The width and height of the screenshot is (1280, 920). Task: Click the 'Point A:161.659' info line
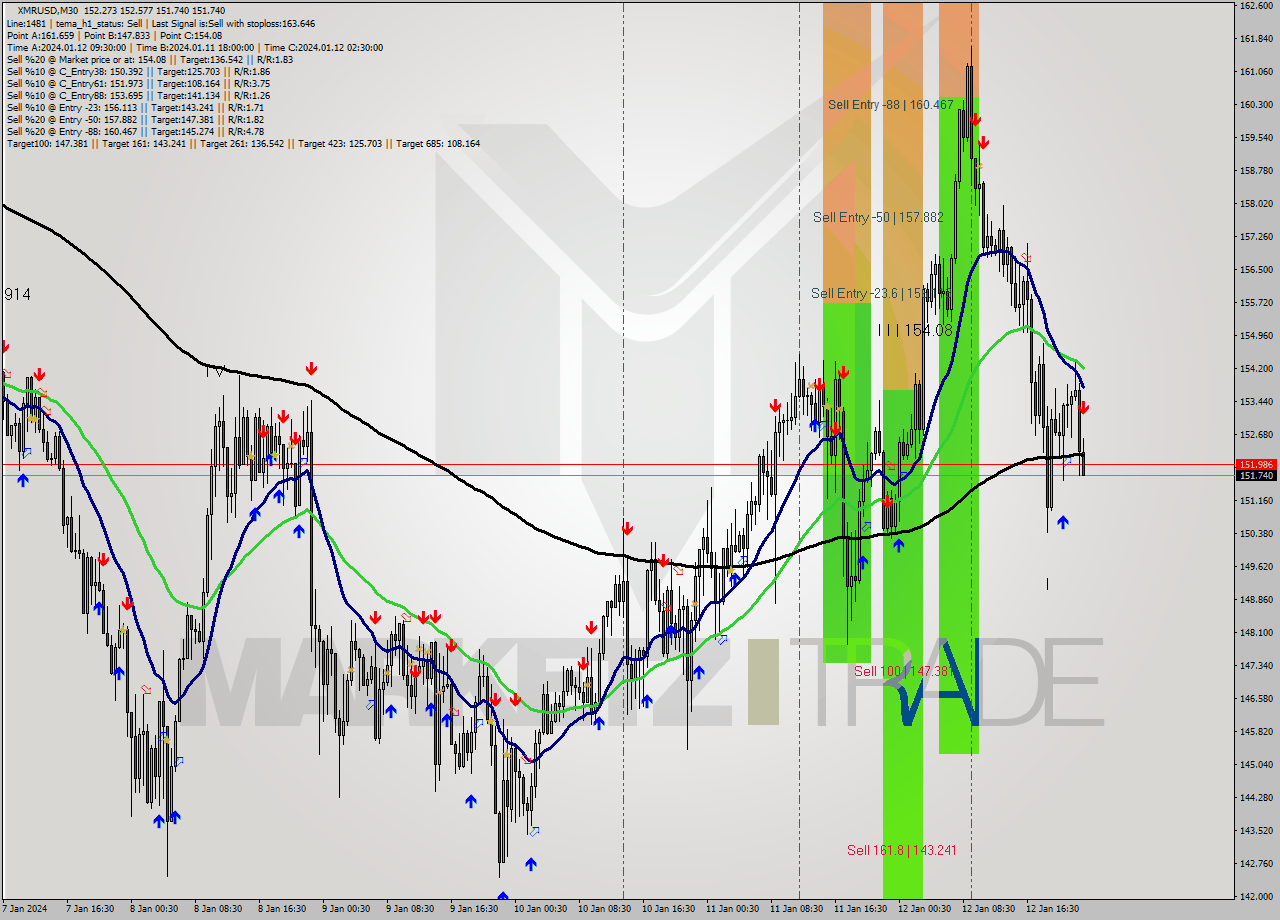coord(114,35)
